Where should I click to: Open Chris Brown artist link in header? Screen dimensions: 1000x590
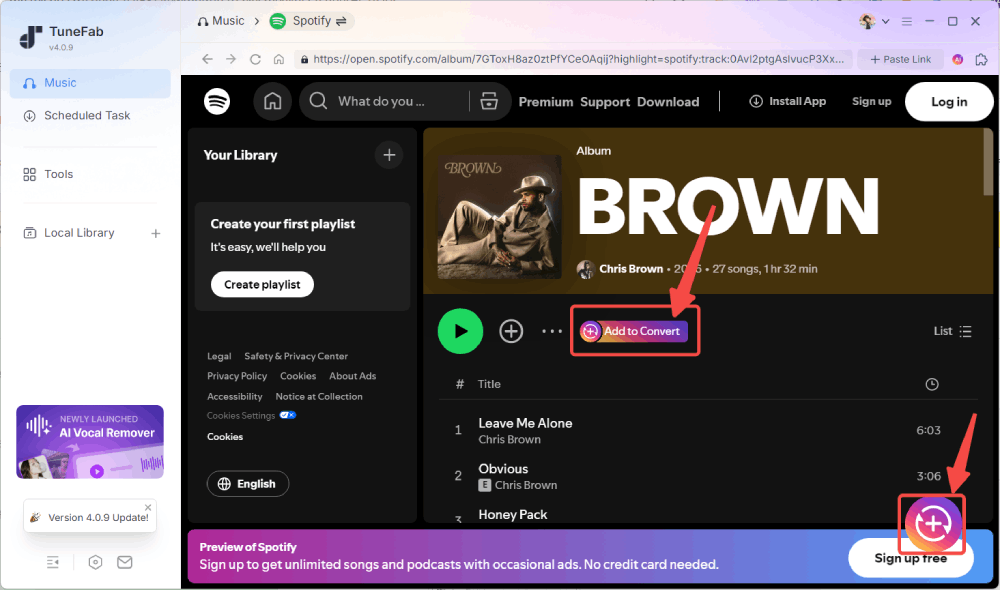631,269
